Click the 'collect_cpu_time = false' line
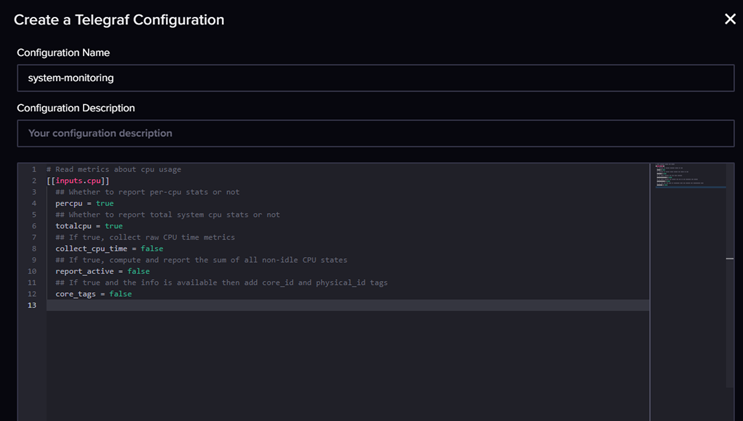 click(109, 248)
